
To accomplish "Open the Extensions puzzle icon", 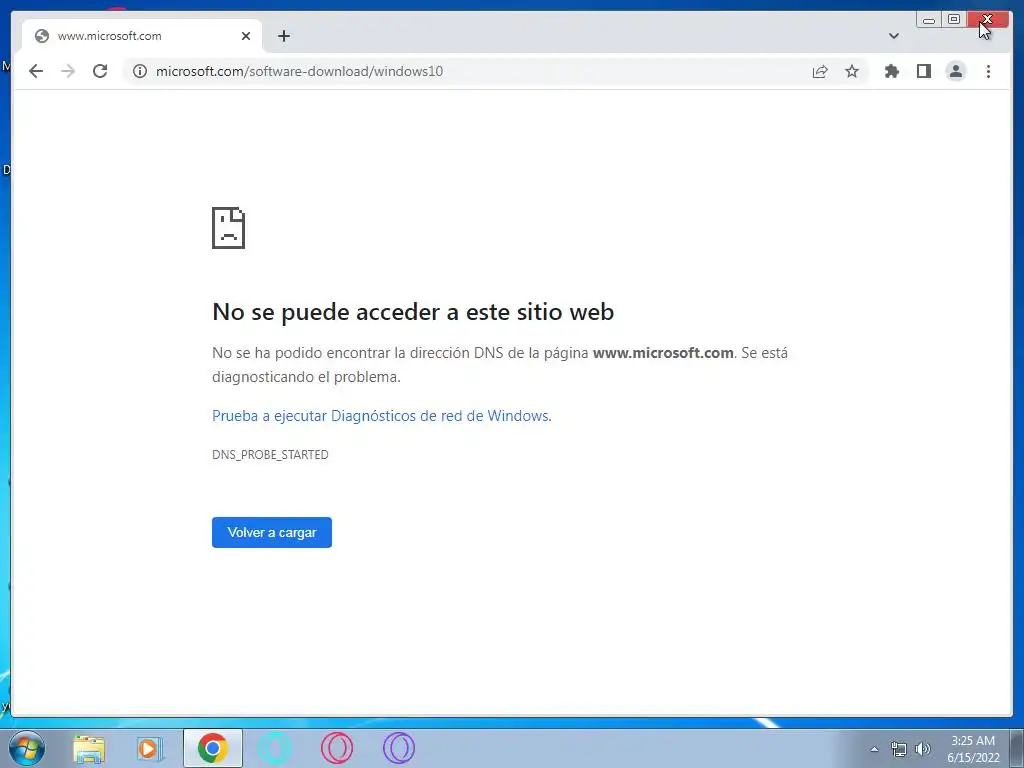I will (891, 71).
